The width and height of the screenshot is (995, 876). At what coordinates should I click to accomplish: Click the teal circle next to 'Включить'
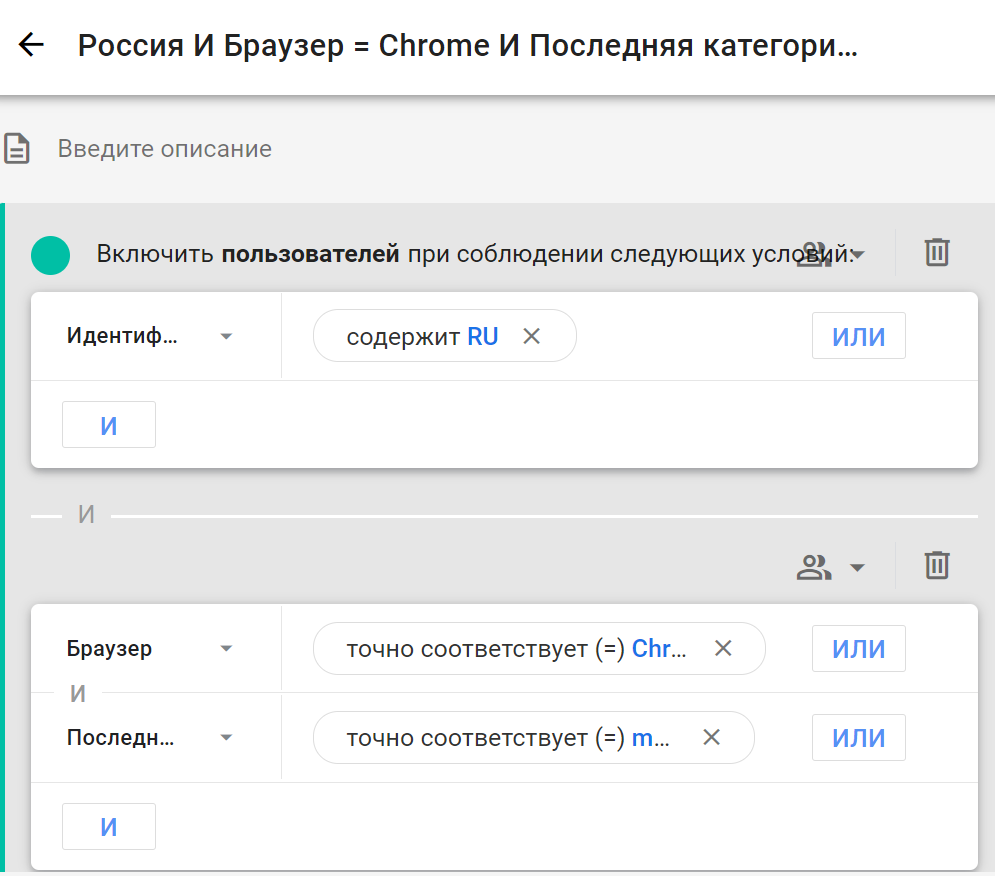pos(51,254)
